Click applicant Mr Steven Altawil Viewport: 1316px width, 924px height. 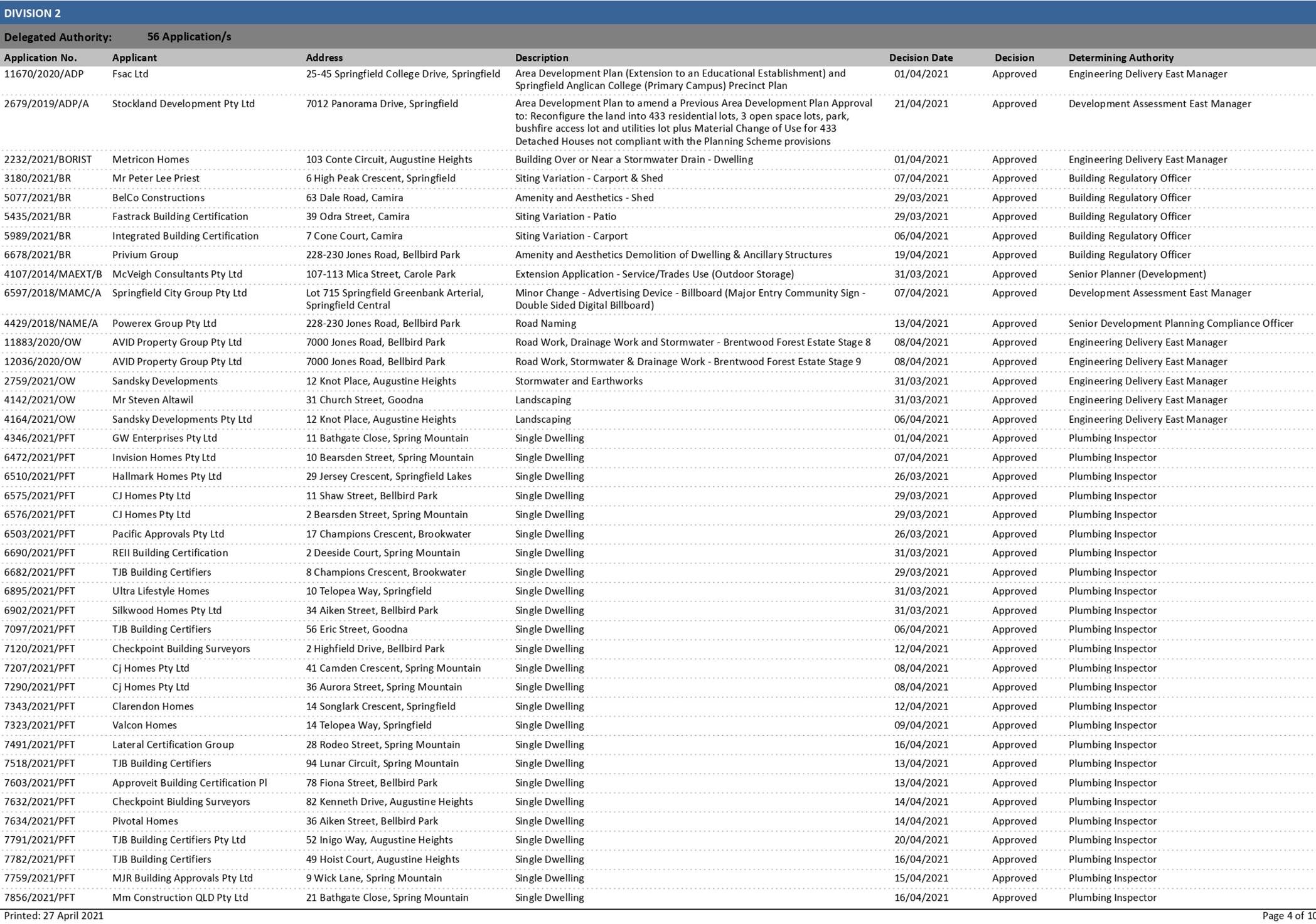click(152, 400)
